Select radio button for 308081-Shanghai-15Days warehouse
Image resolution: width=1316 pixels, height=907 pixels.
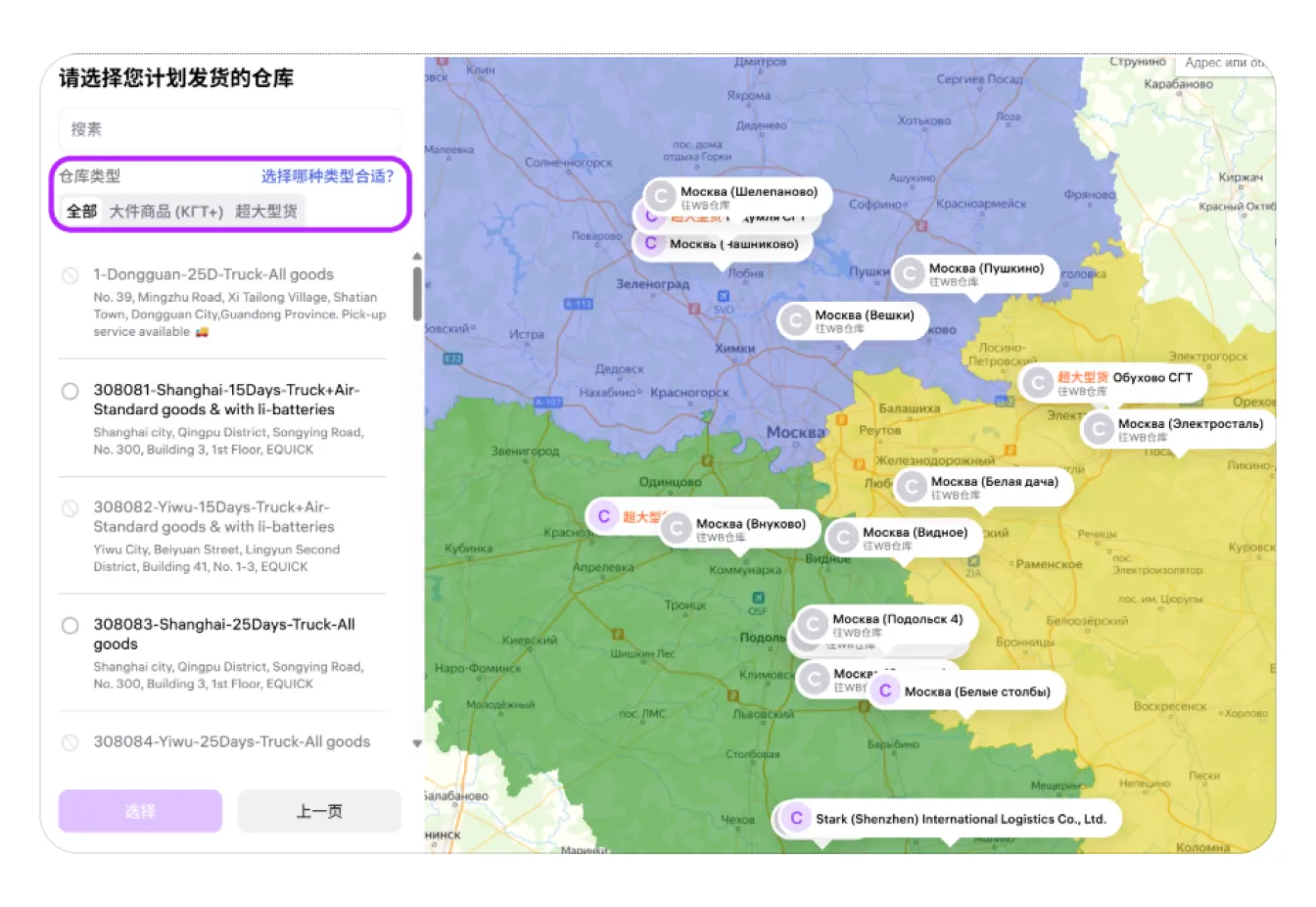[x=70, y=391]
